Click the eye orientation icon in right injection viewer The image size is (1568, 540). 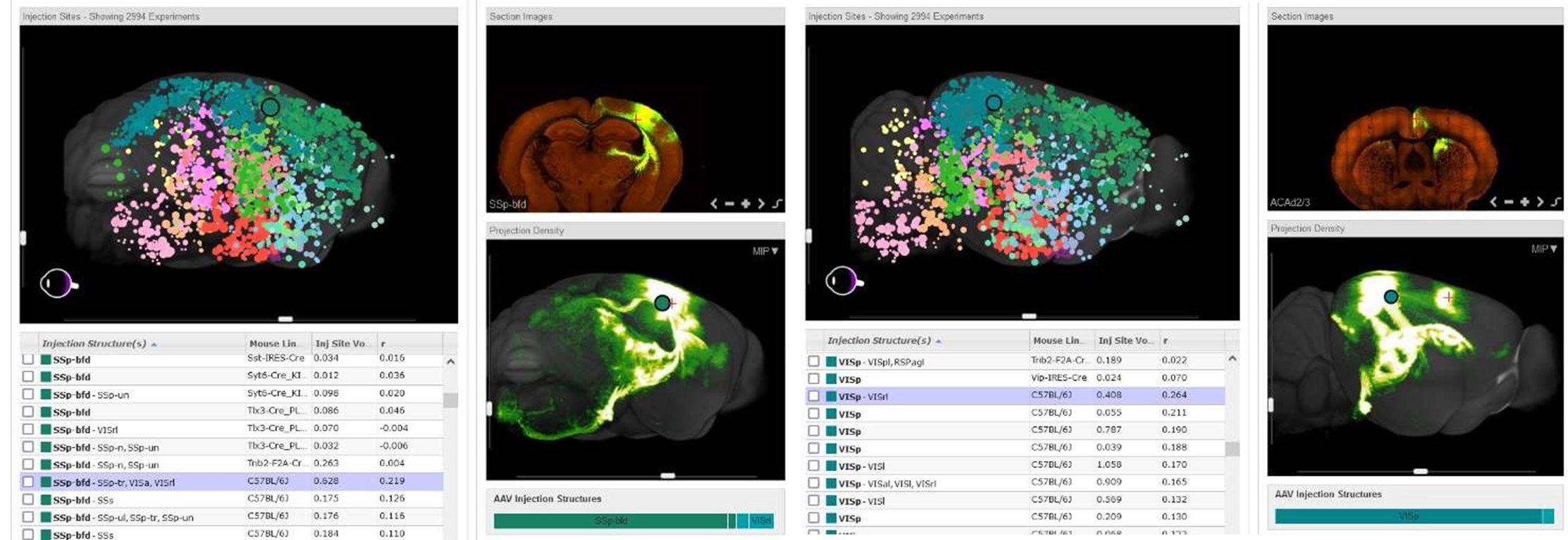click(844, 281)
